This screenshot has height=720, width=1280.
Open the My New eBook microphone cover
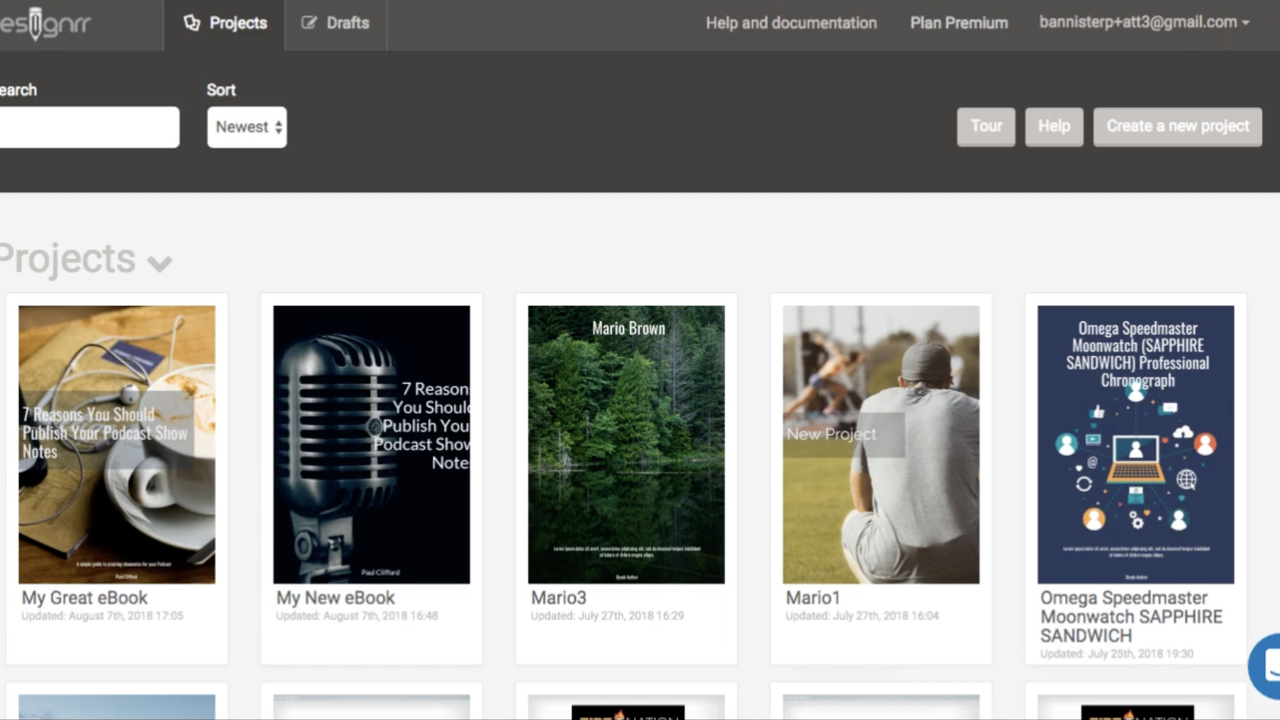pos(371,444)
